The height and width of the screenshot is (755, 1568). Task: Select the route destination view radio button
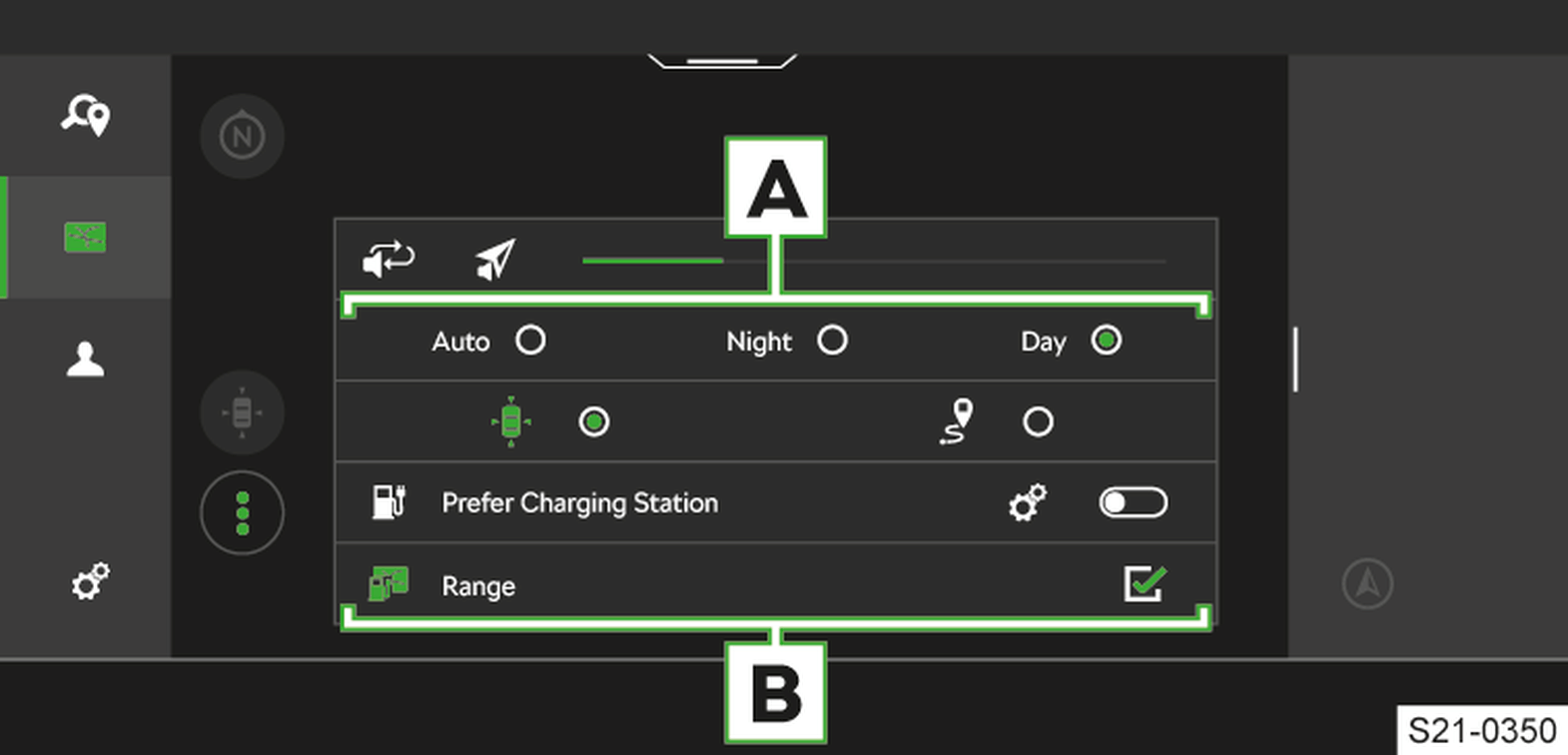[1038, 421]
